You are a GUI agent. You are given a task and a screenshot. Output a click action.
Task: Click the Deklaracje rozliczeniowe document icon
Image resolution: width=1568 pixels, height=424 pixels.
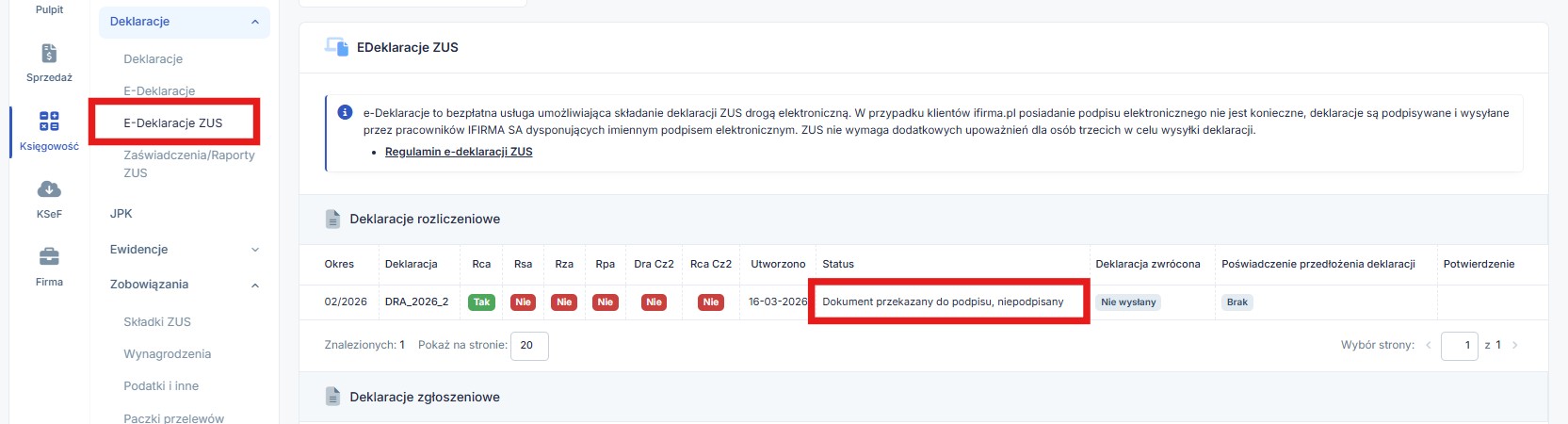coord(332,219)
